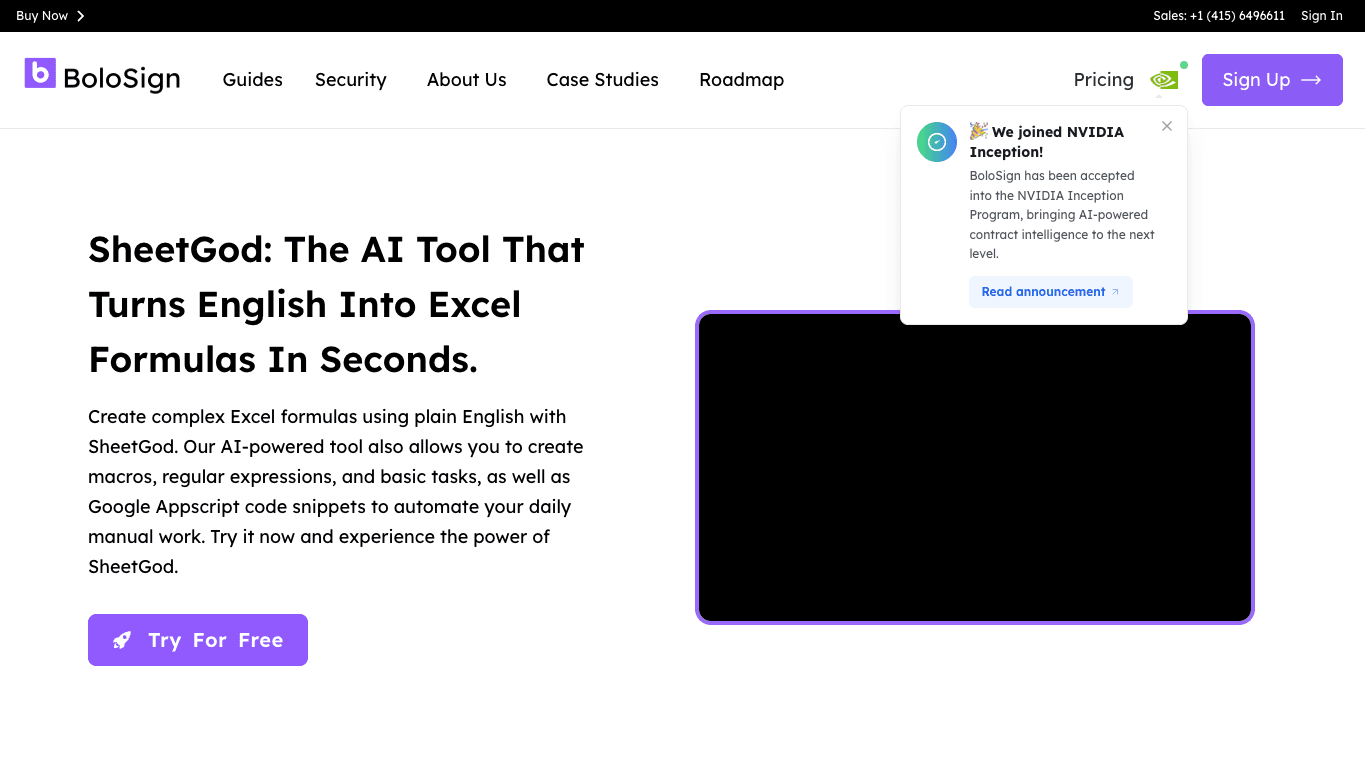Open the Case Studies menu
The image size is (1365, 768).
(603, 80)
